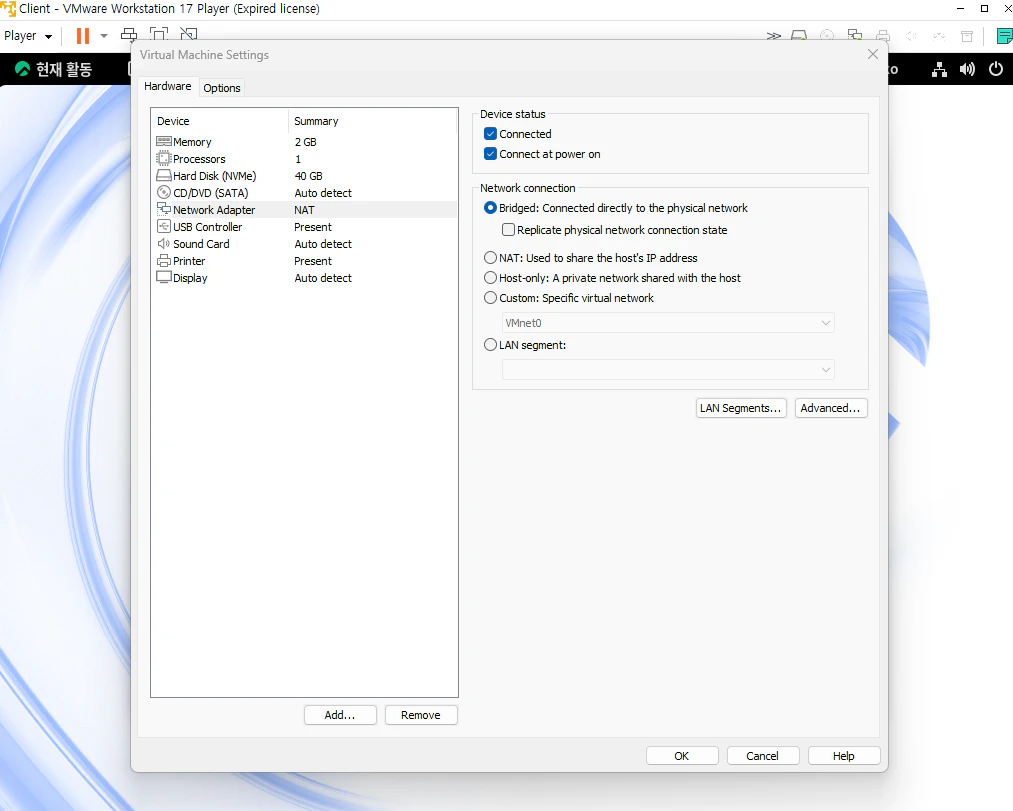1013x811 pixels.
Task: Enable Replicate physical network connection state
Action: pyautogui.click(x=508, y=230)
